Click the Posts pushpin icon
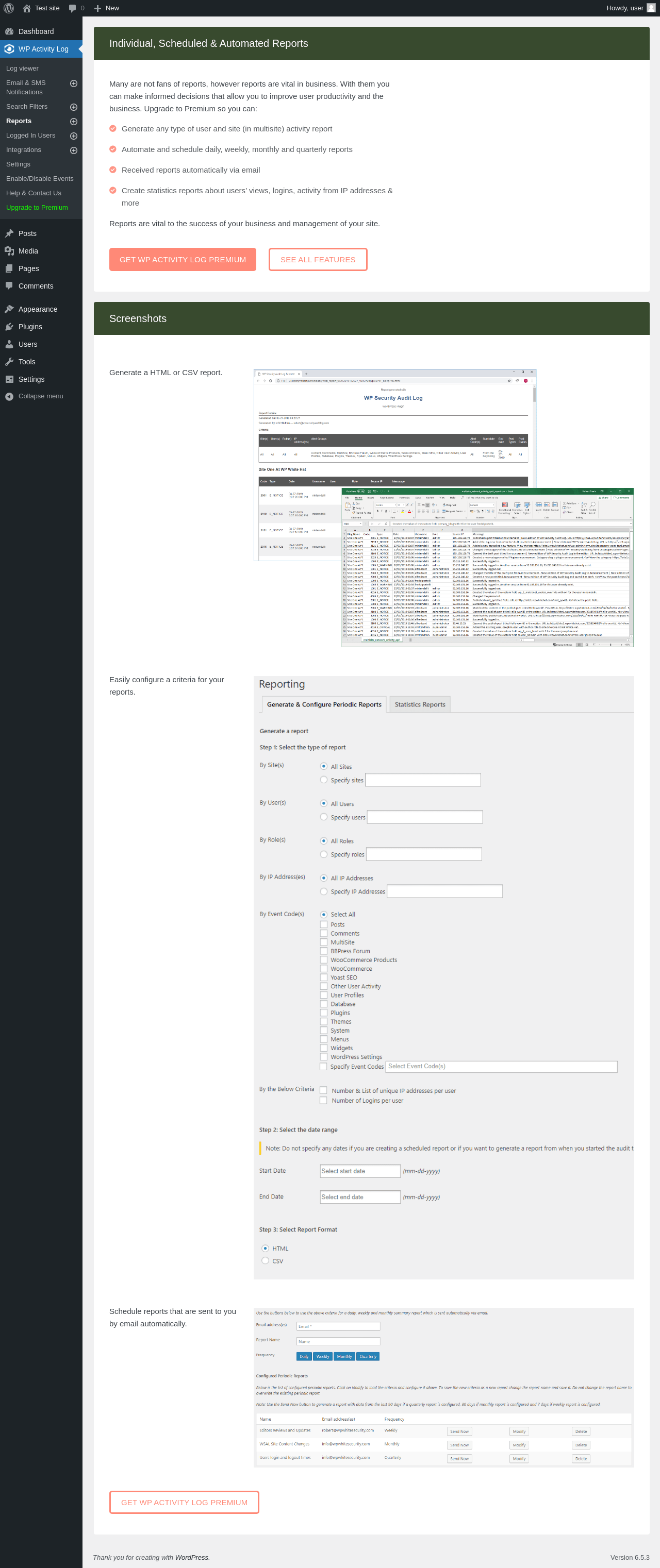660x1568 pixels. pos(9,233)
